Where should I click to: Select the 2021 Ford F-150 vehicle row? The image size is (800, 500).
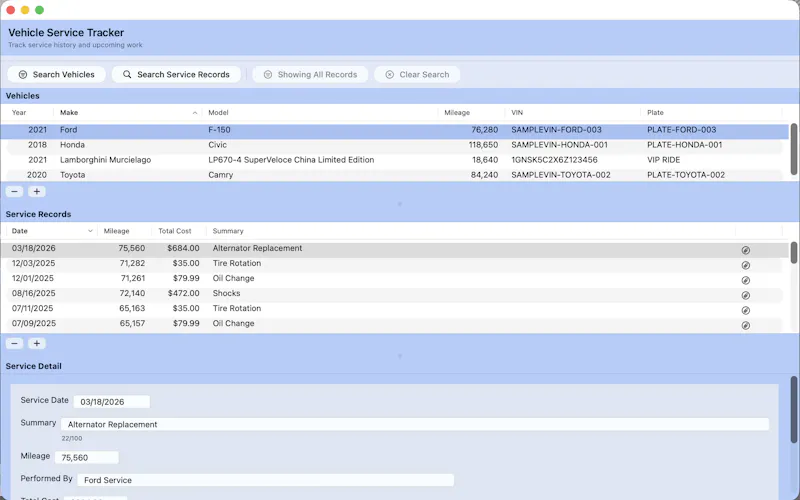[394, 130]
